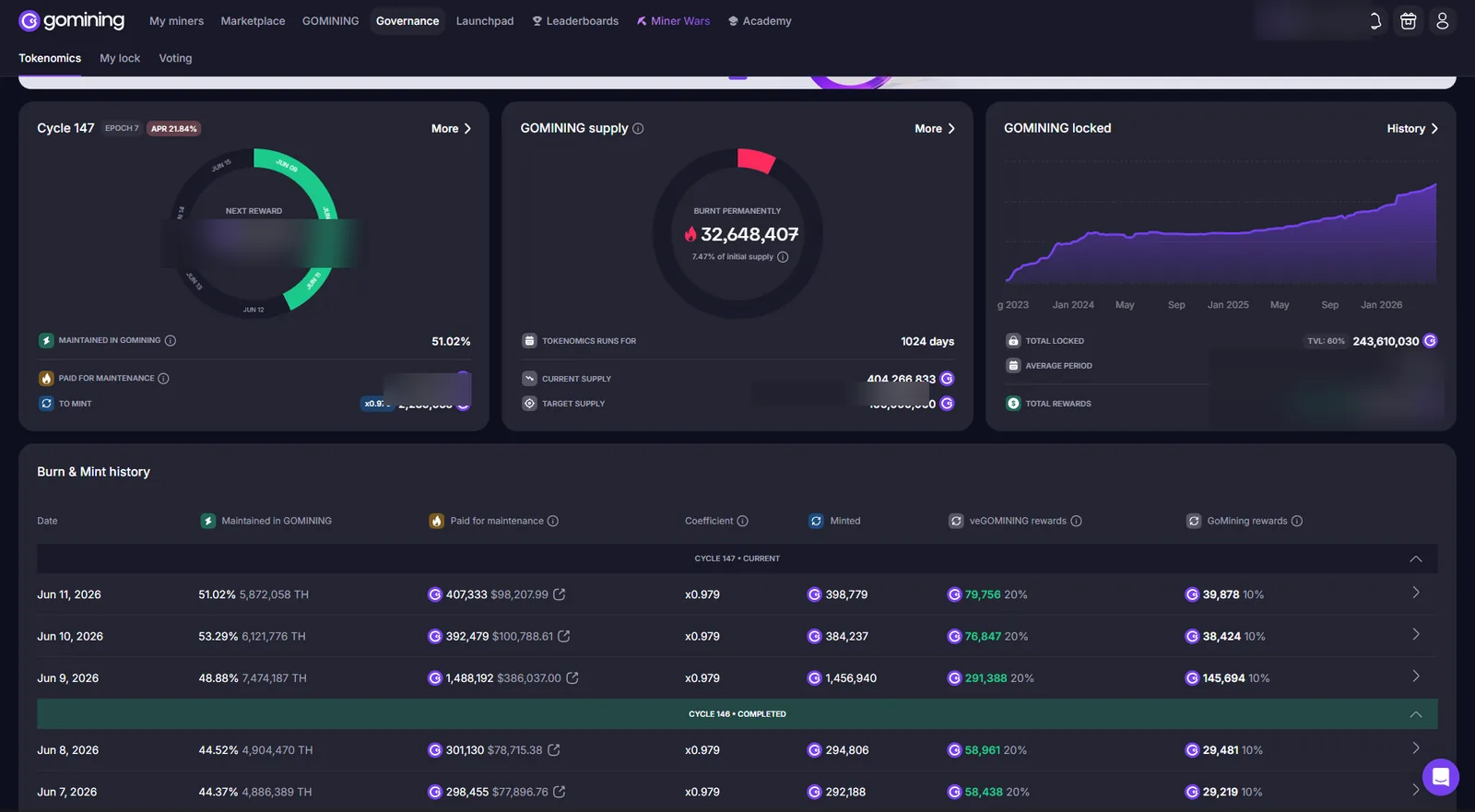
Task: Open History on the GOMINING locked card
Action: click(x=1412, y=129)
